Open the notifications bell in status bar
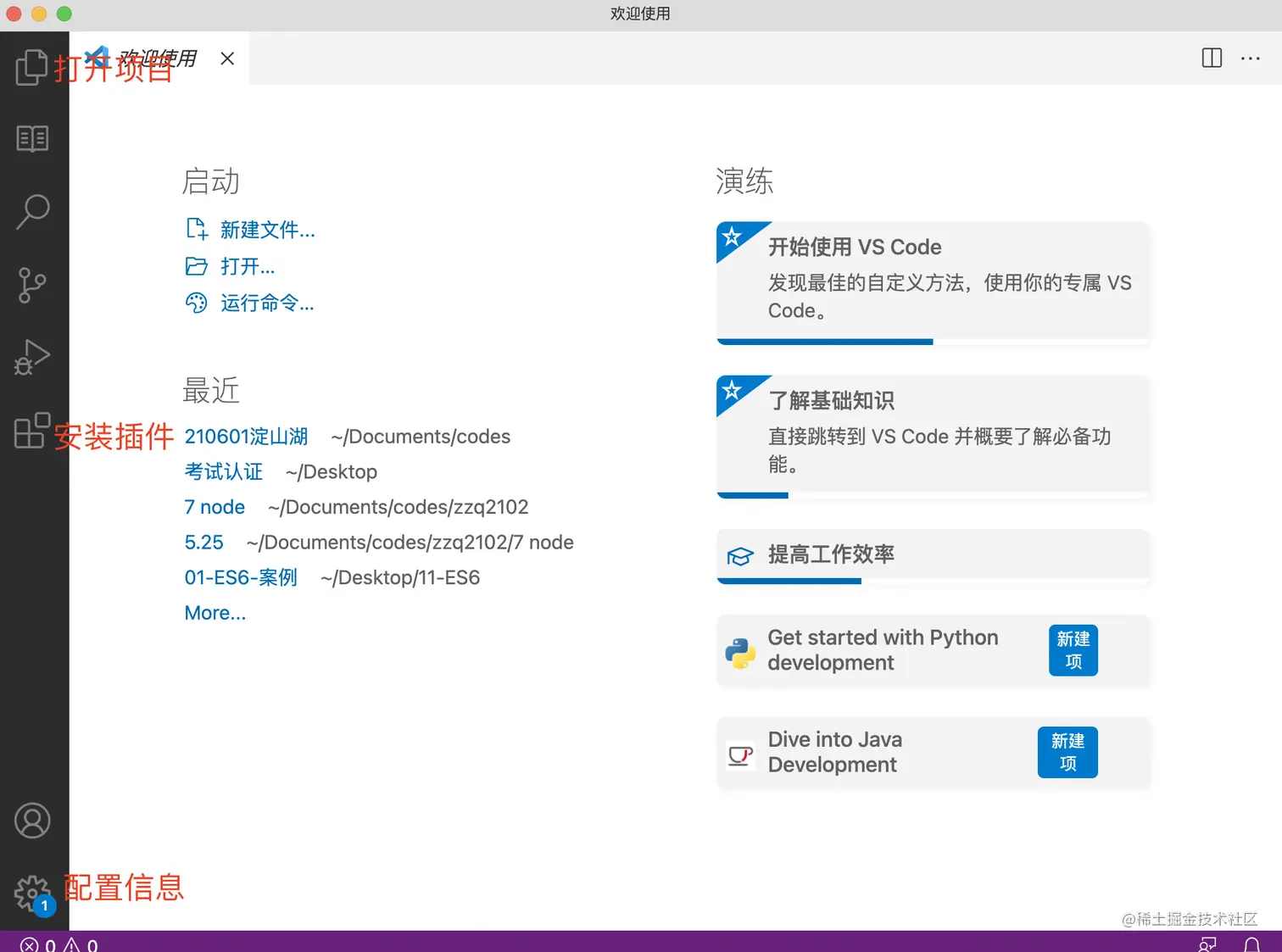This screenshot has width=1282, height=952. click(x=1251, y=944)
